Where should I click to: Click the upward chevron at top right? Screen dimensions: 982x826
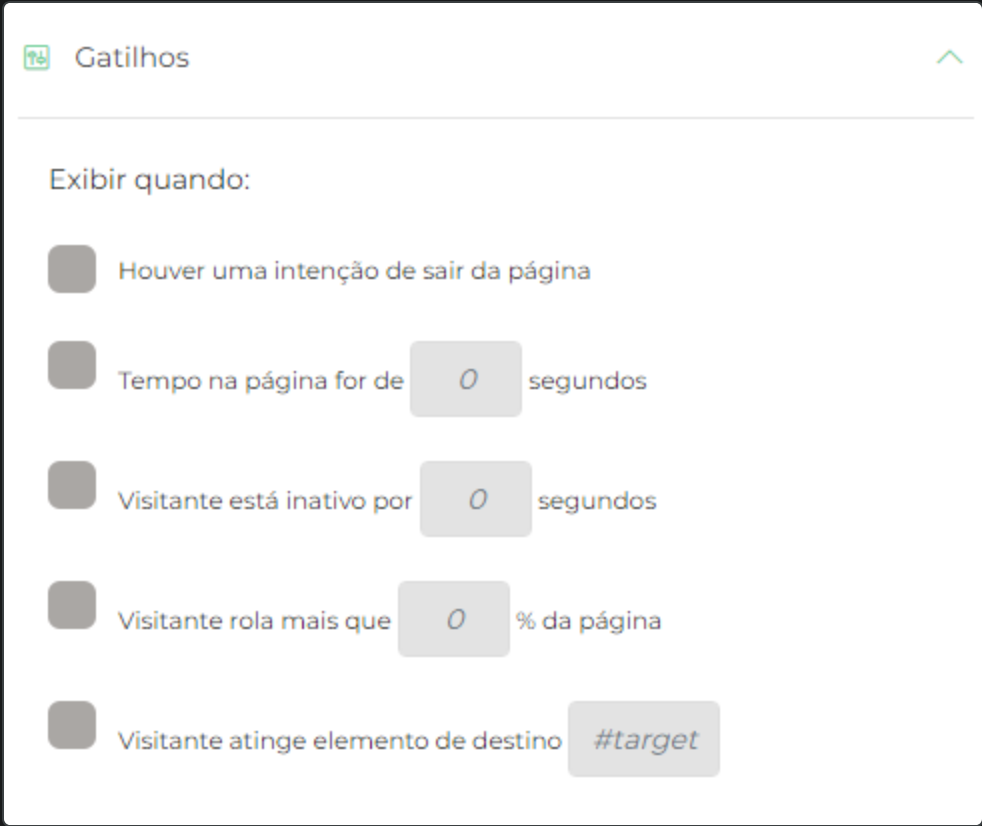click(948, 57)
